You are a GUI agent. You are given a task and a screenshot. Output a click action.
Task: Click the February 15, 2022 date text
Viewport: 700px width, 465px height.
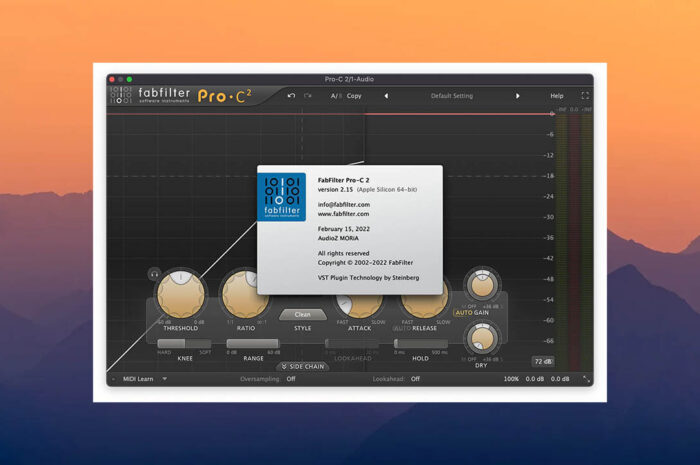(344, 229)
